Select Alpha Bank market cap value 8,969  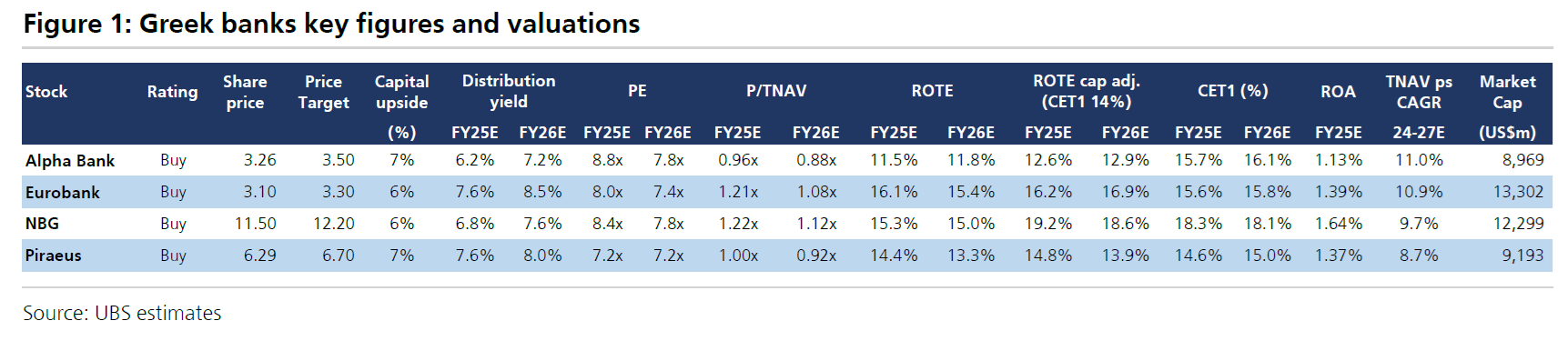click(1522, 160)
